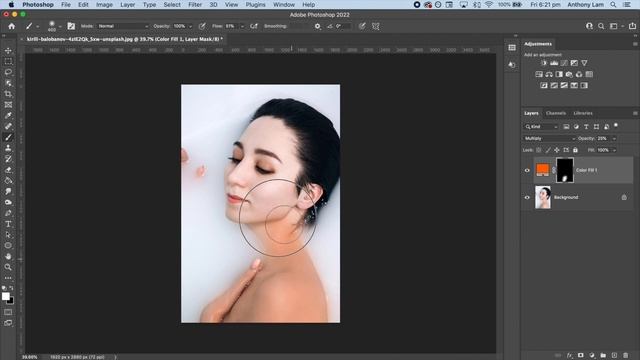Image resolution: width=640 pixels, height=360 pixels.
Task: Click the Search icon in options bar
Action: click(601, 26)
